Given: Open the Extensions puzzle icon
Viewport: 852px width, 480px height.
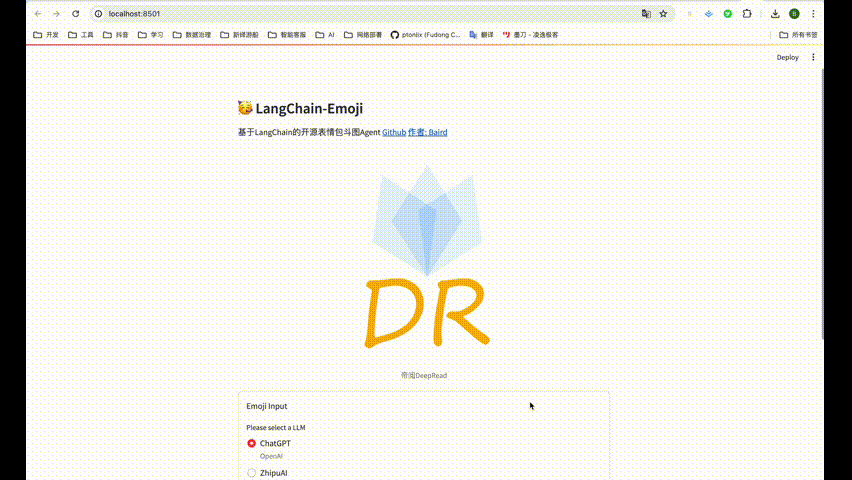Looking at the screenshot, I should click(x=747, y=14).
